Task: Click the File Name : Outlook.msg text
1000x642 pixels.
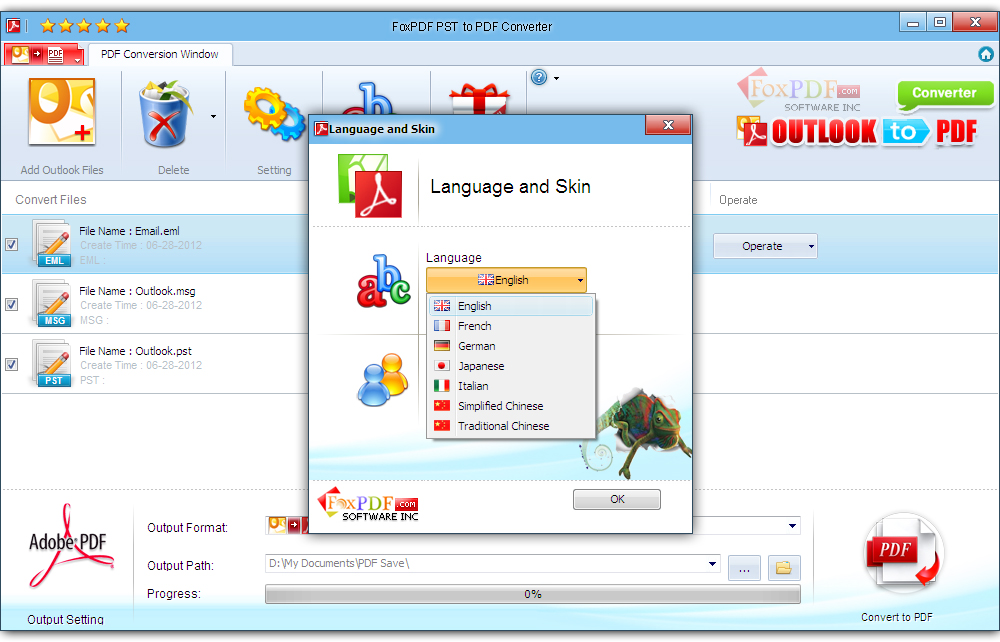Action: (x=137, y=291)
